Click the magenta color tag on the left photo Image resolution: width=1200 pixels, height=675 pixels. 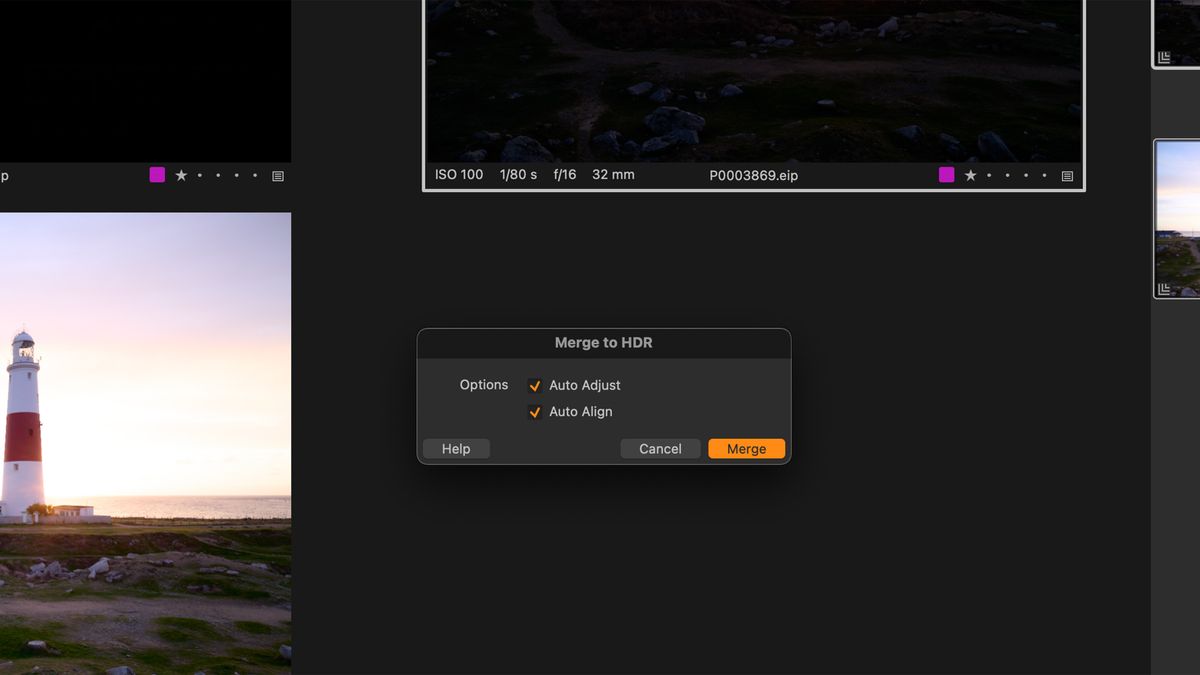(x=156, y=174)
